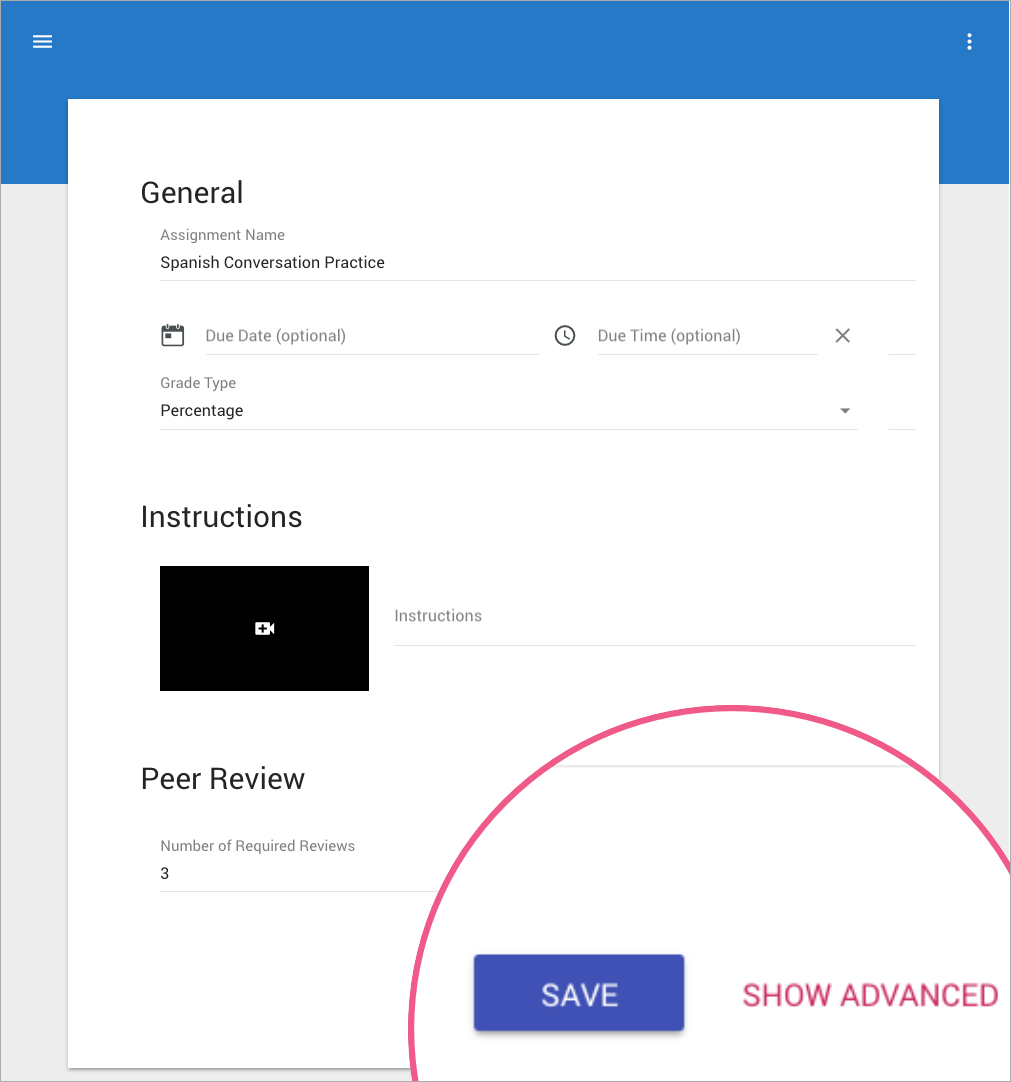Open the hamburger navigation menu
Image resolution: width=1011 pixels, height=1082 pixels.
[x=42, y=42]
